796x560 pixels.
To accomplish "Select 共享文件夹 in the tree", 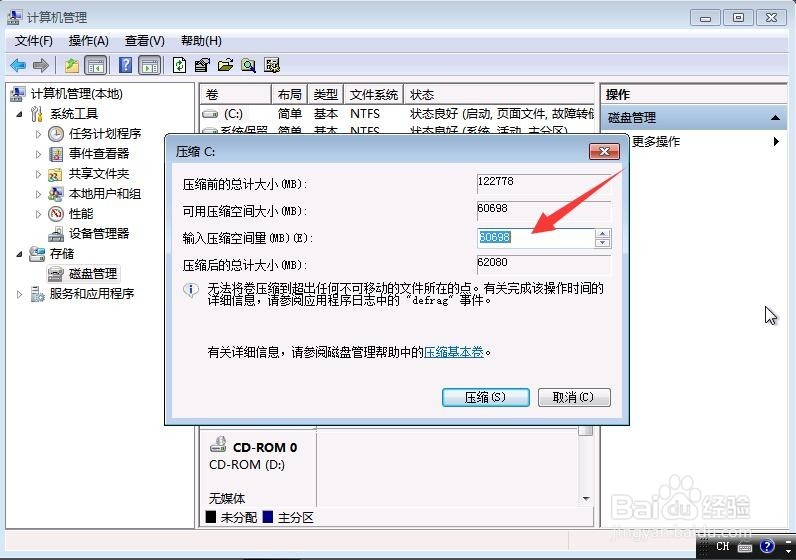I will (x=99, y=174).
